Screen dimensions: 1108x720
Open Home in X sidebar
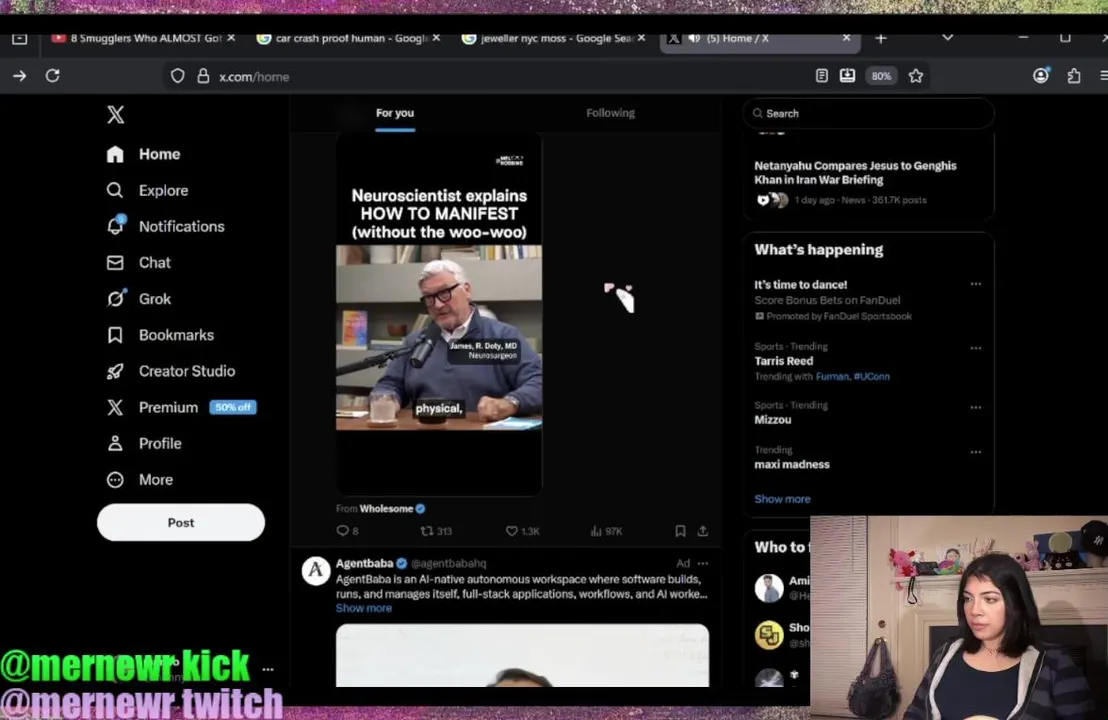point(143,154)
